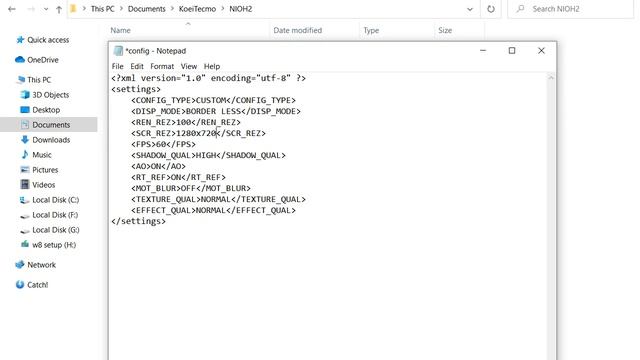The image size is (640, 360).
Task: Open Pictures folder in sidebar
Action: [45, 170]
